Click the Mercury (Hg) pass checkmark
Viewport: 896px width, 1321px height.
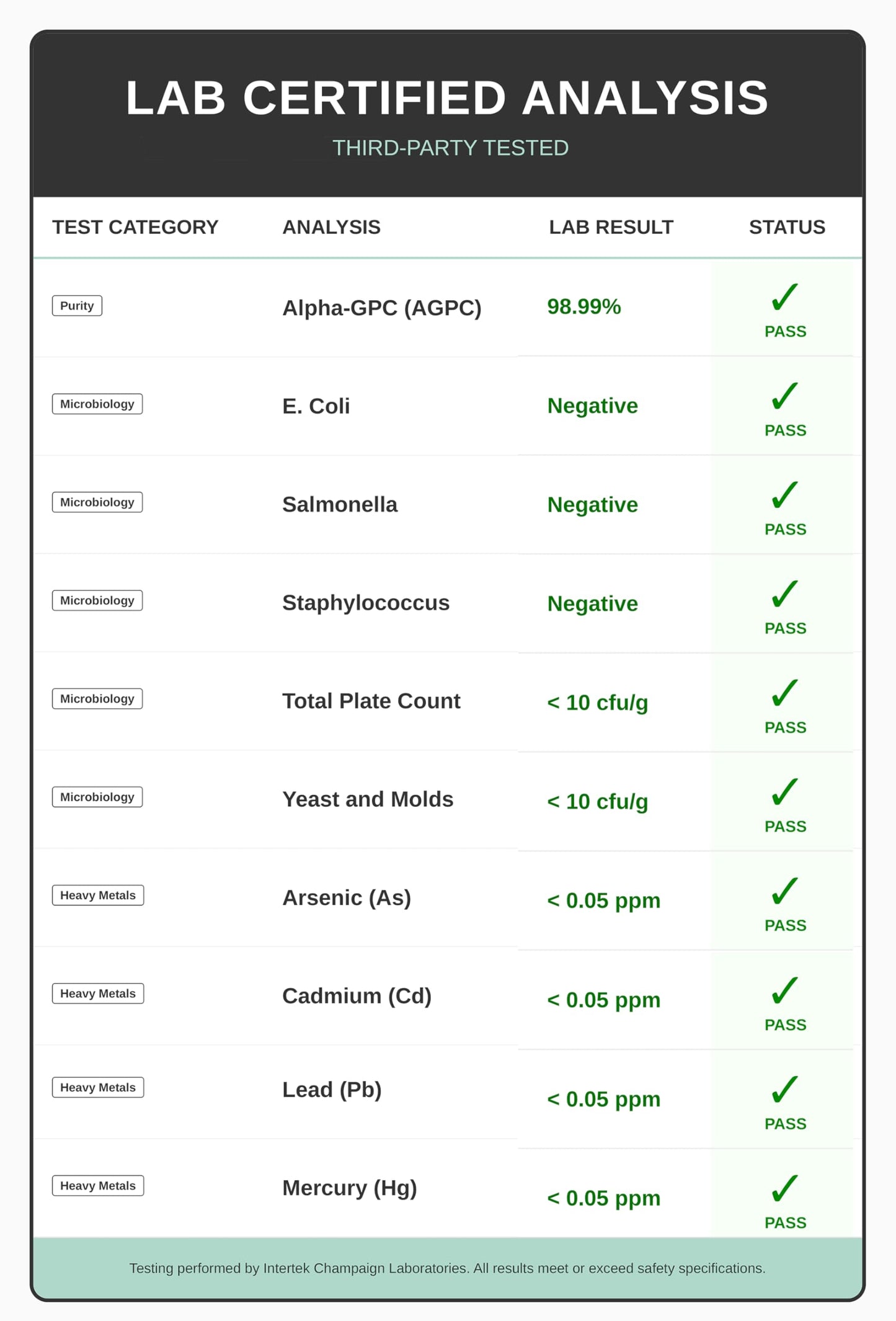tap(784, 1188)
